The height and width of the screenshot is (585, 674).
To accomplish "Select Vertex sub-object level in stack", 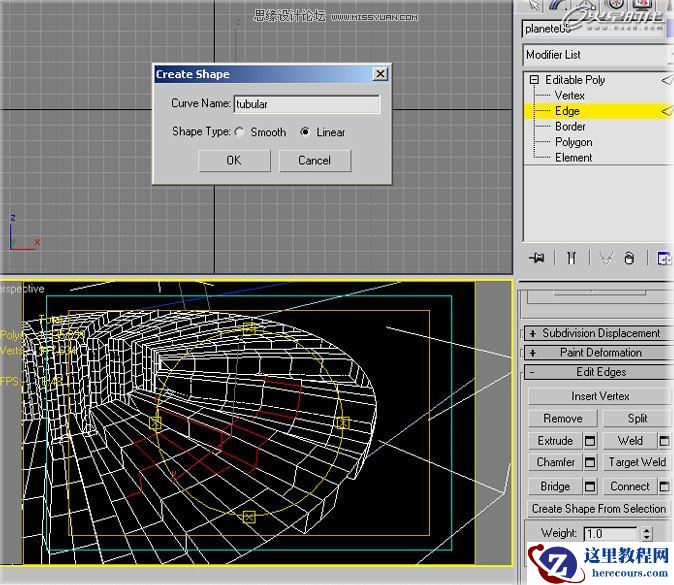I will click(570, 95).
